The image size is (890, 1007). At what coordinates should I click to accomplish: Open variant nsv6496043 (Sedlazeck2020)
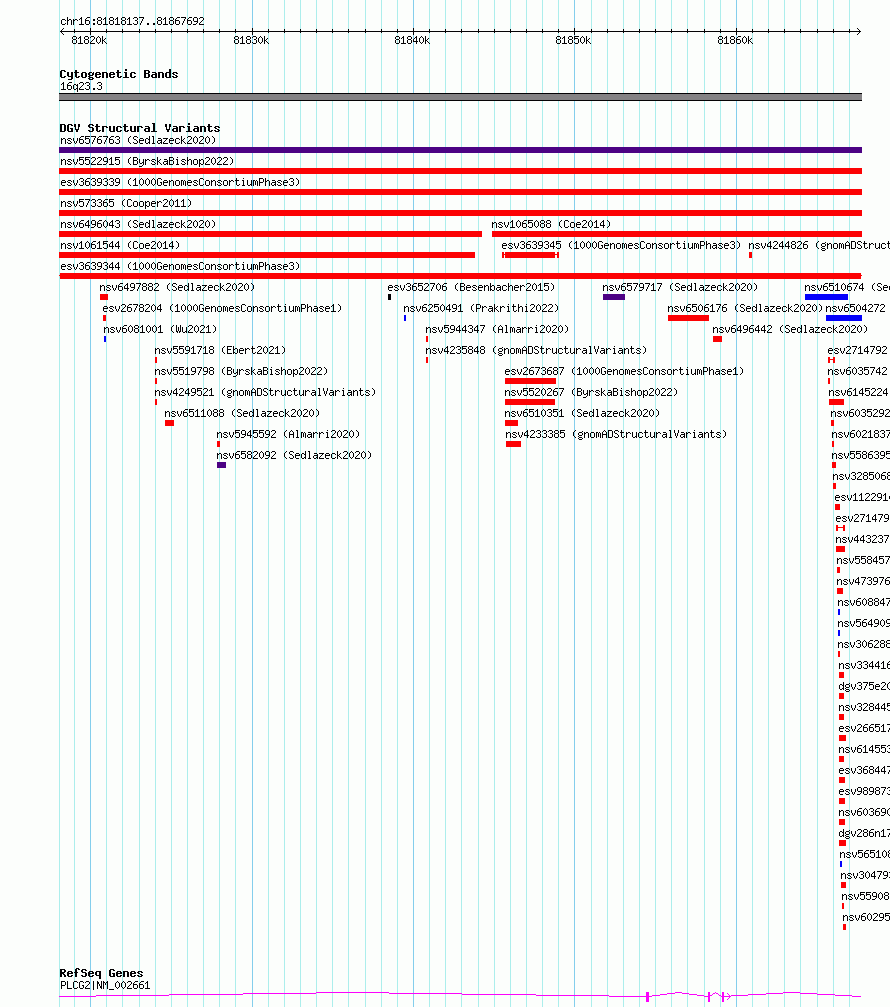pos(138,224)
